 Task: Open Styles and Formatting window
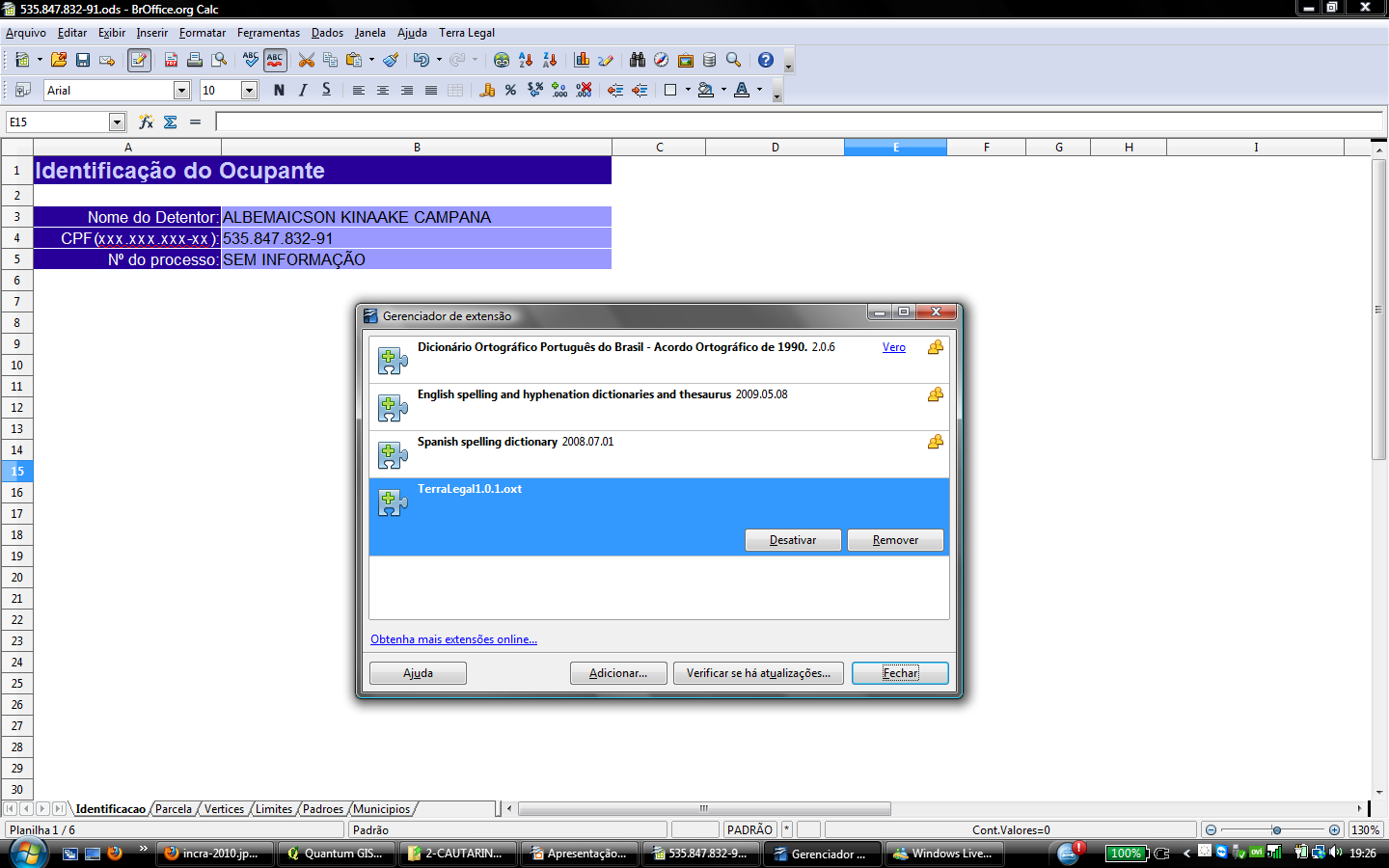click(x=23, y=90)
